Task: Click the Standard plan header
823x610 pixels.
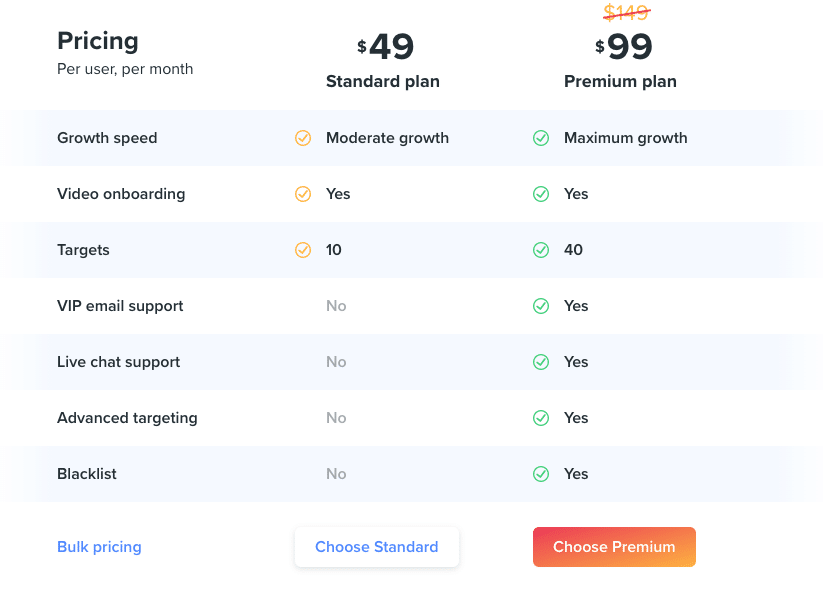Action: click(382, 81)
